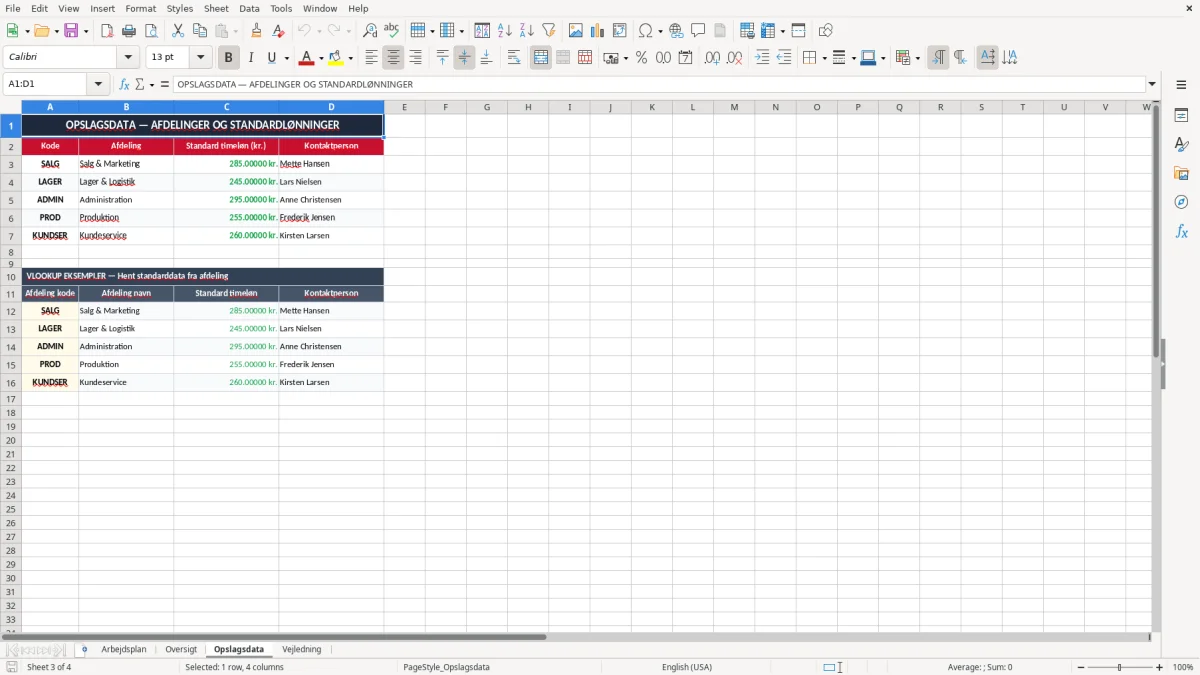Open the Function Wizard

[125, 85]
